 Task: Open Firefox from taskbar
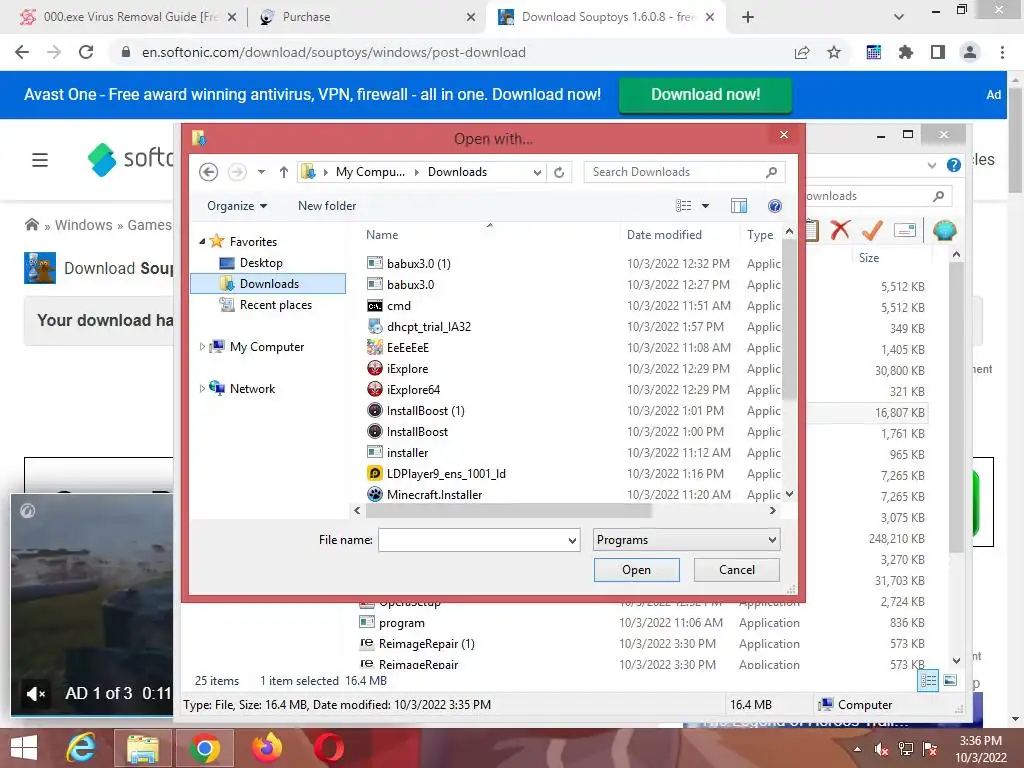266,748
